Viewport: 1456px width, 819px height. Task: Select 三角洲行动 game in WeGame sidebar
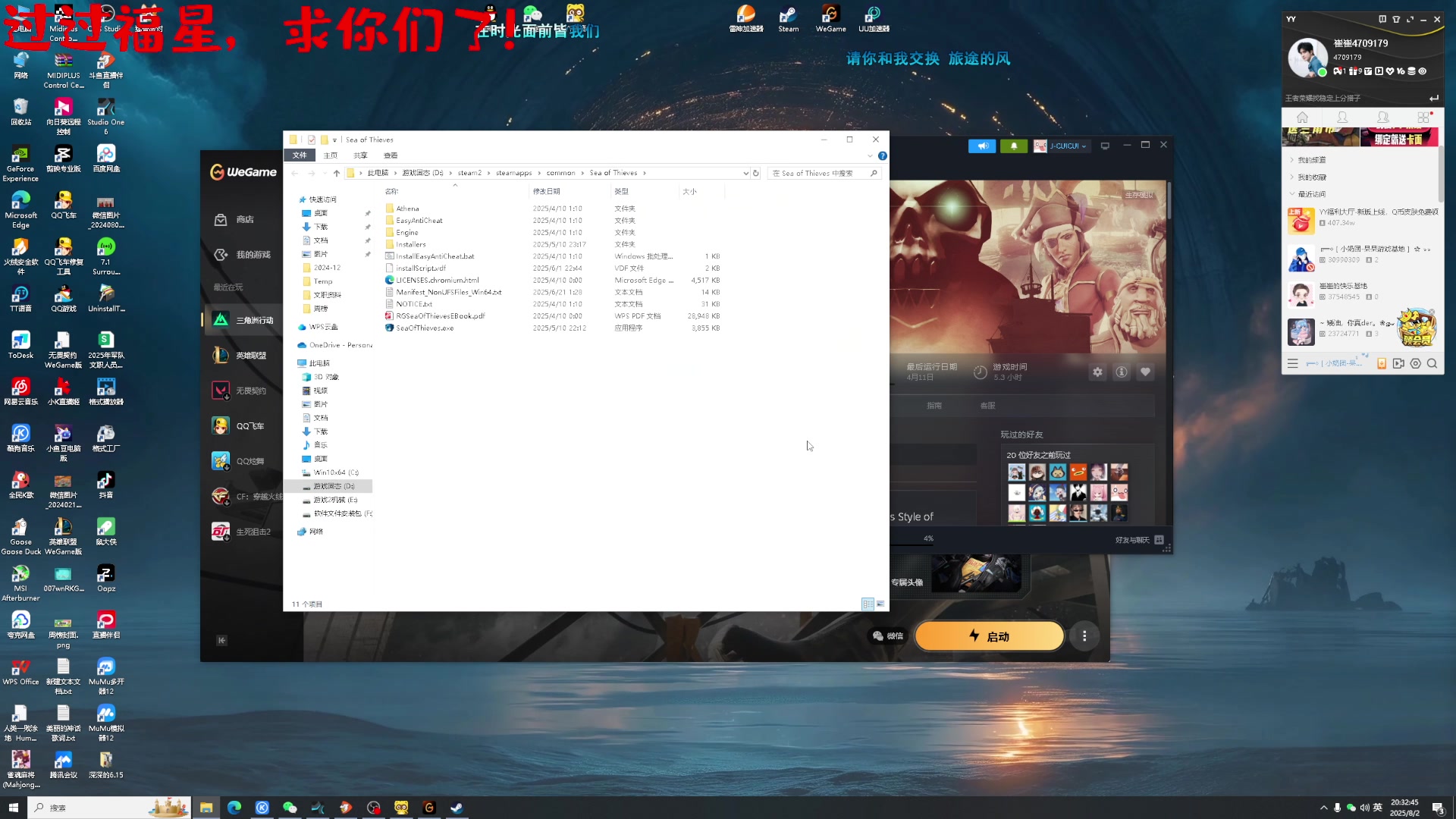coord(243,320)
